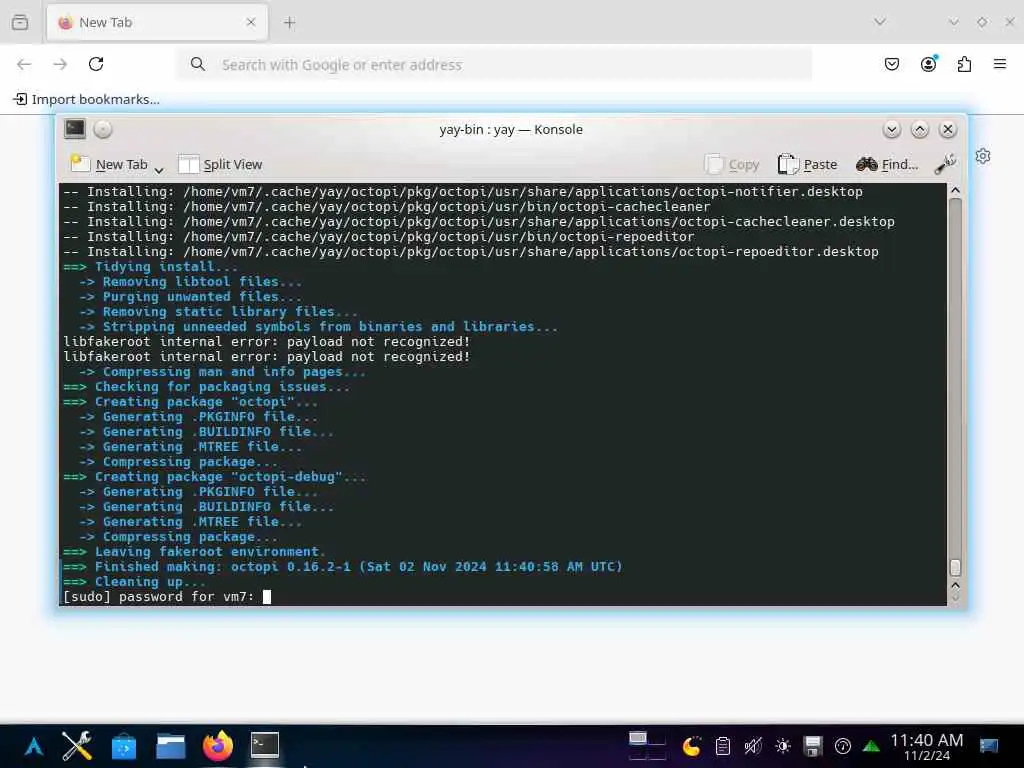Click the Firefox address search field
Viewport: 1024px width, 768px height.
494,64
